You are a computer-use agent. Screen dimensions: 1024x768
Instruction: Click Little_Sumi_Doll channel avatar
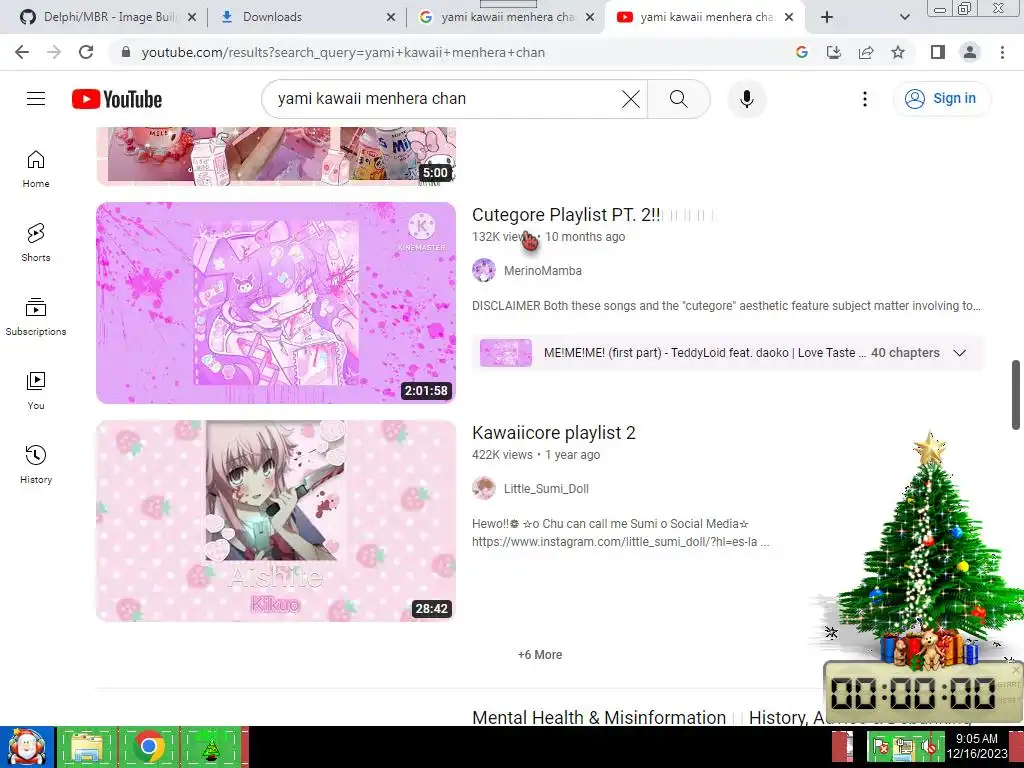484,488
